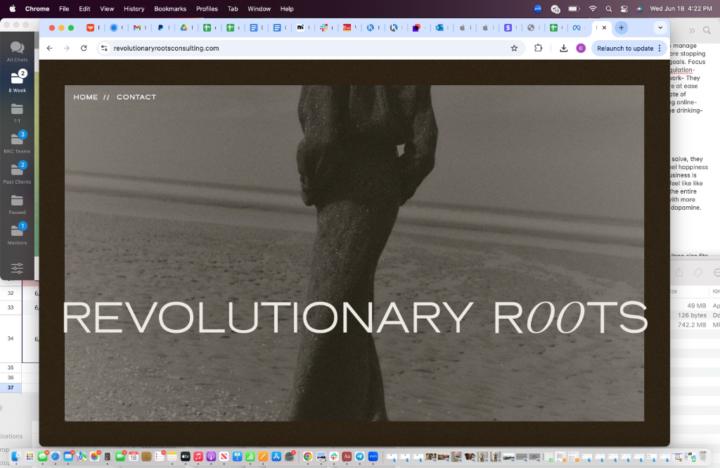Open the Edit menu
720x468 pixels.
(x=84, y=9)
